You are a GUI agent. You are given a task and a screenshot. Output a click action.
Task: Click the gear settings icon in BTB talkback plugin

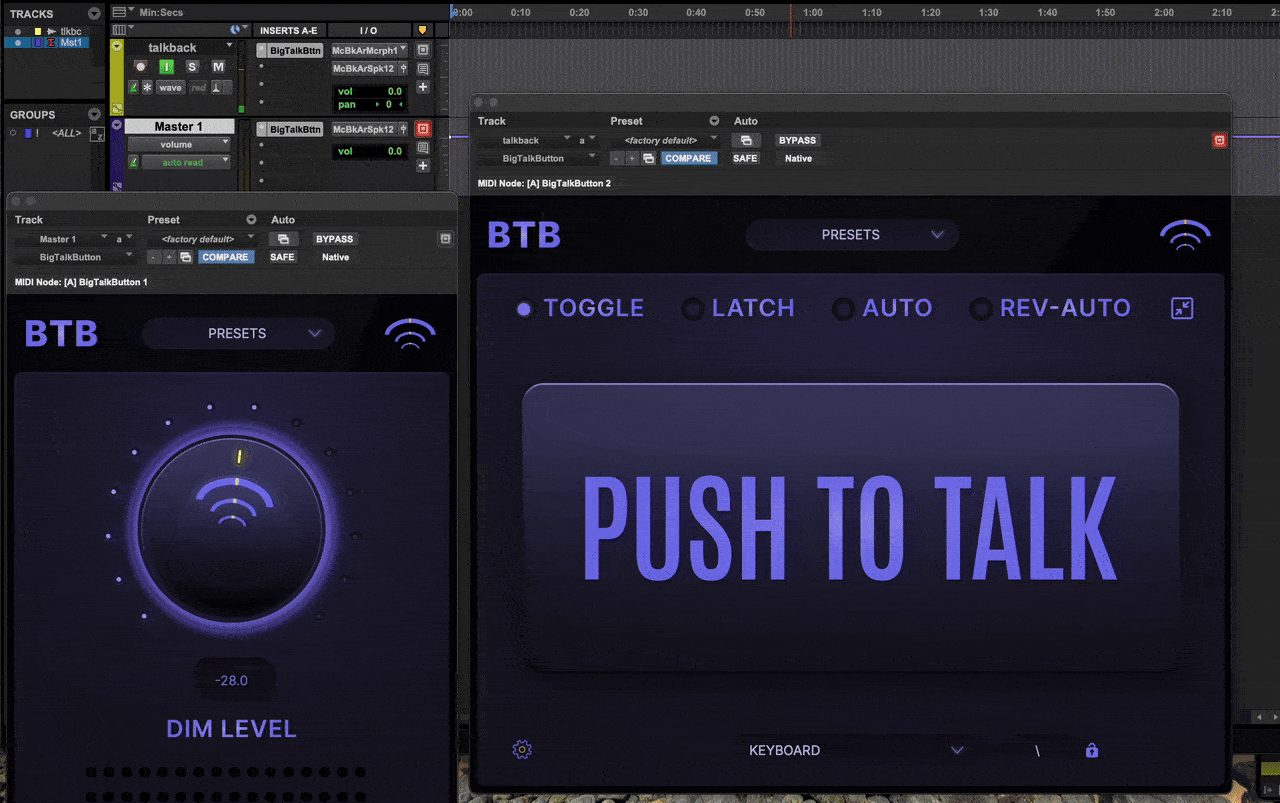[x=521, y=749]
